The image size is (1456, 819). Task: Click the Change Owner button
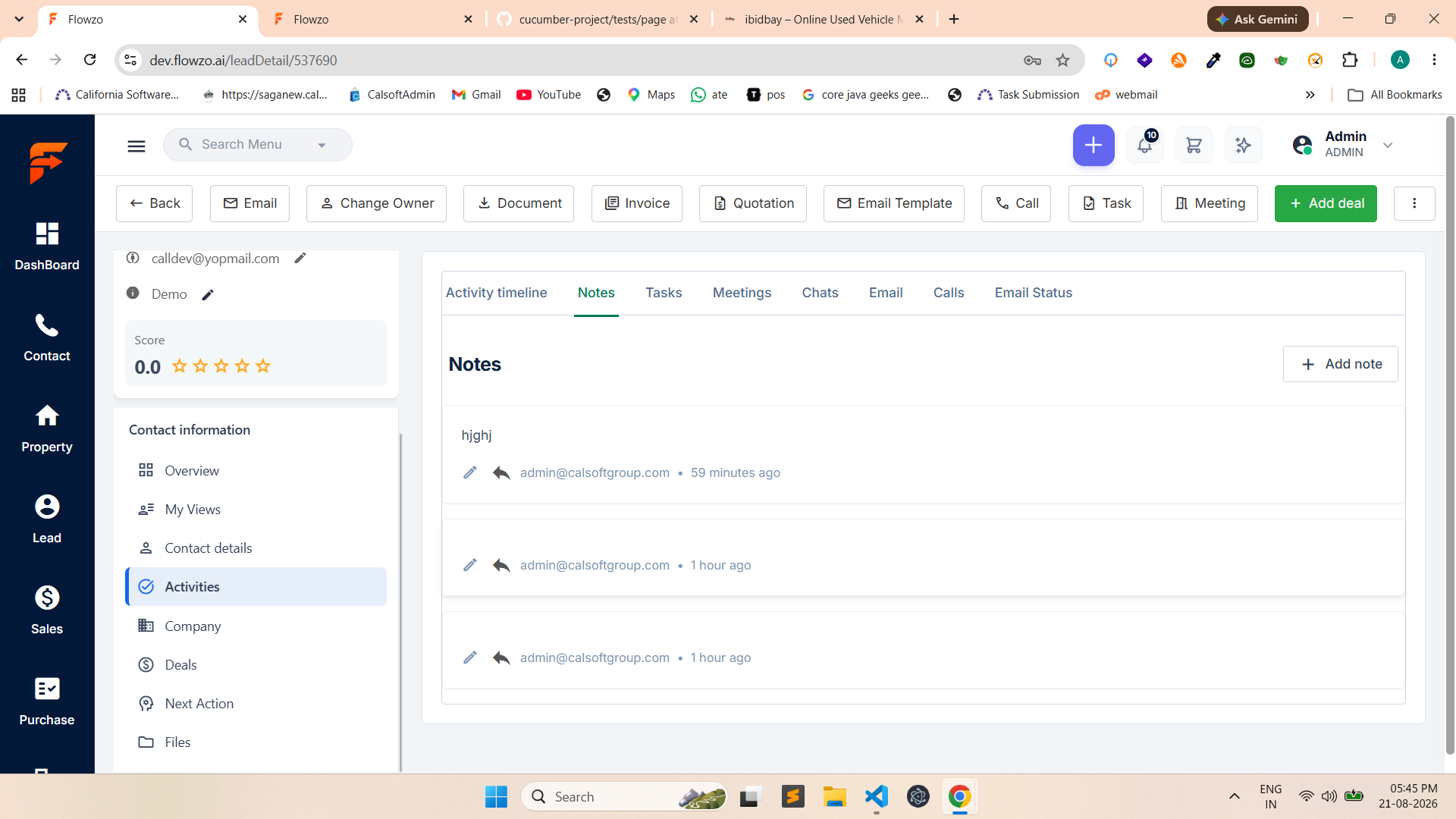point(376,203)
